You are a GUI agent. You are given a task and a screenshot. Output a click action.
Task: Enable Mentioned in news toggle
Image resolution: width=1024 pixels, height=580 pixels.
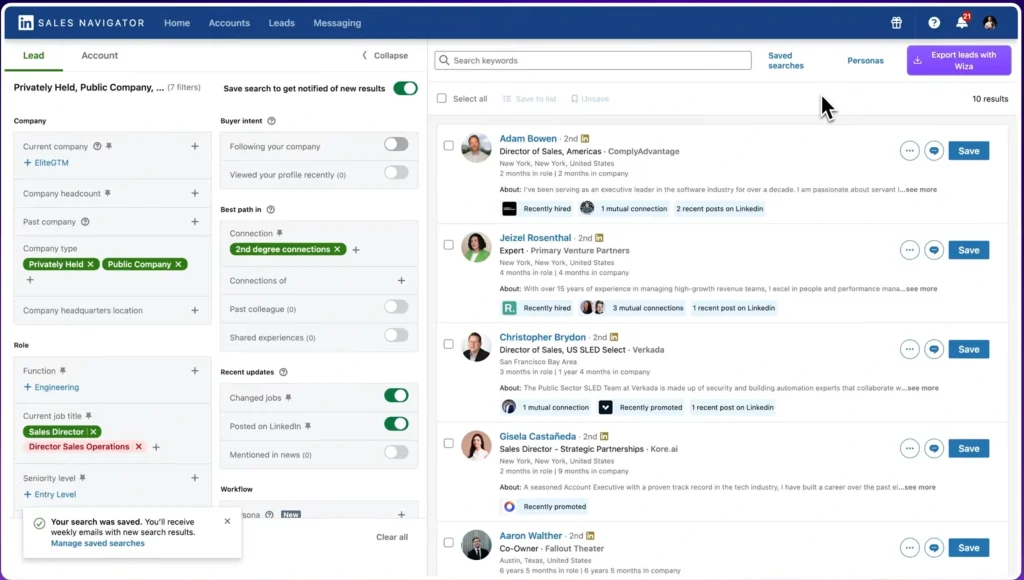(396, 453)
